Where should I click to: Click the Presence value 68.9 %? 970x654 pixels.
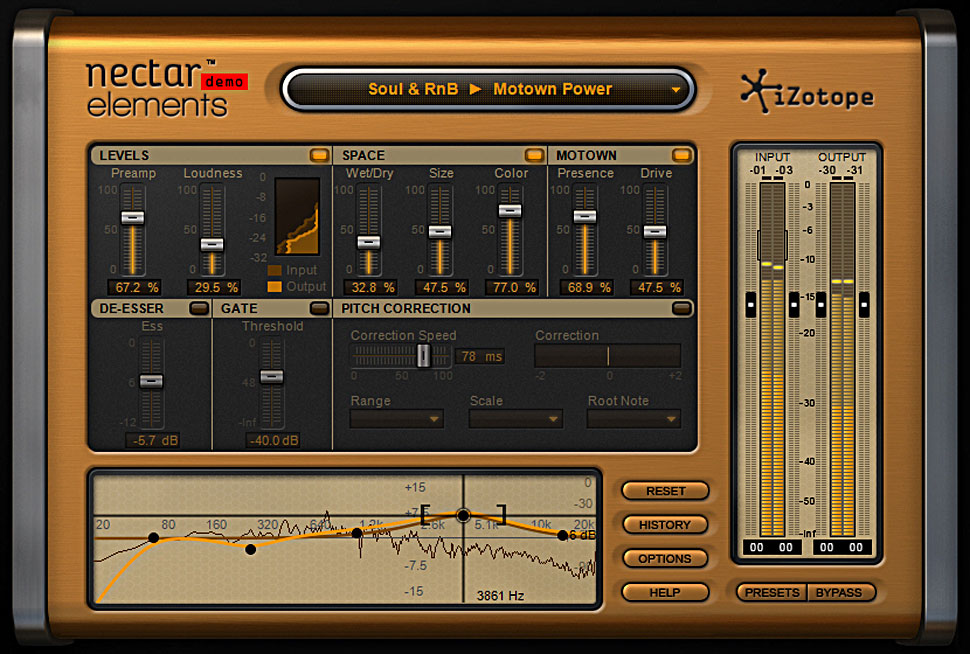click(x=586, y=288)
